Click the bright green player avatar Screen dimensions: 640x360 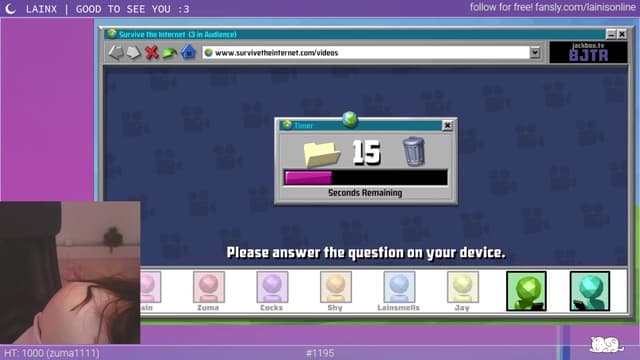tap(526, 291)
